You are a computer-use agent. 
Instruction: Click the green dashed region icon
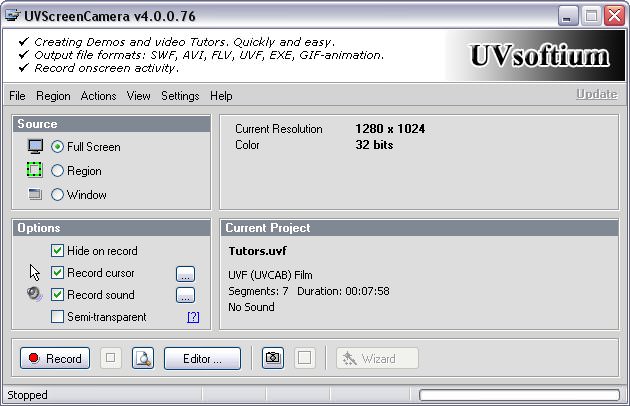[34, 170]
